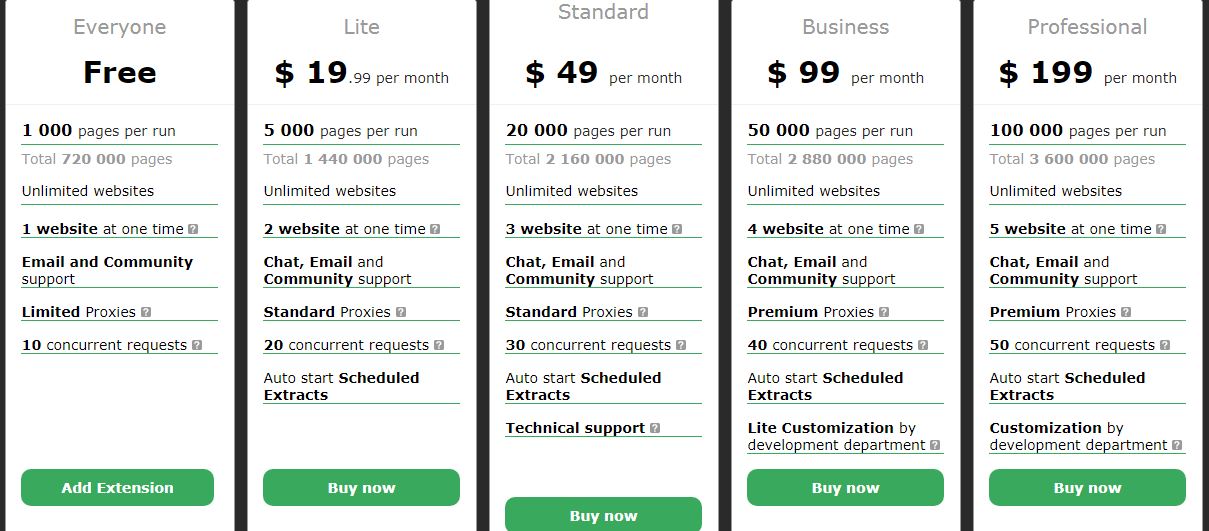Click Auto start Scheduled Extracts in Lite plan
This screenshot has width=1209, height=531.
[x=341, y=386]
